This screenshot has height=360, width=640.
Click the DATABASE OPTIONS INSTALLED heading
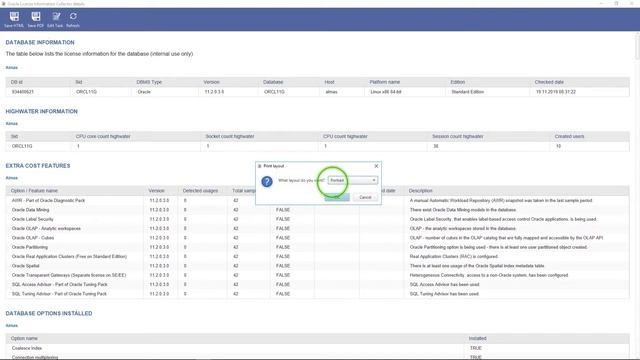coord(49,313)
